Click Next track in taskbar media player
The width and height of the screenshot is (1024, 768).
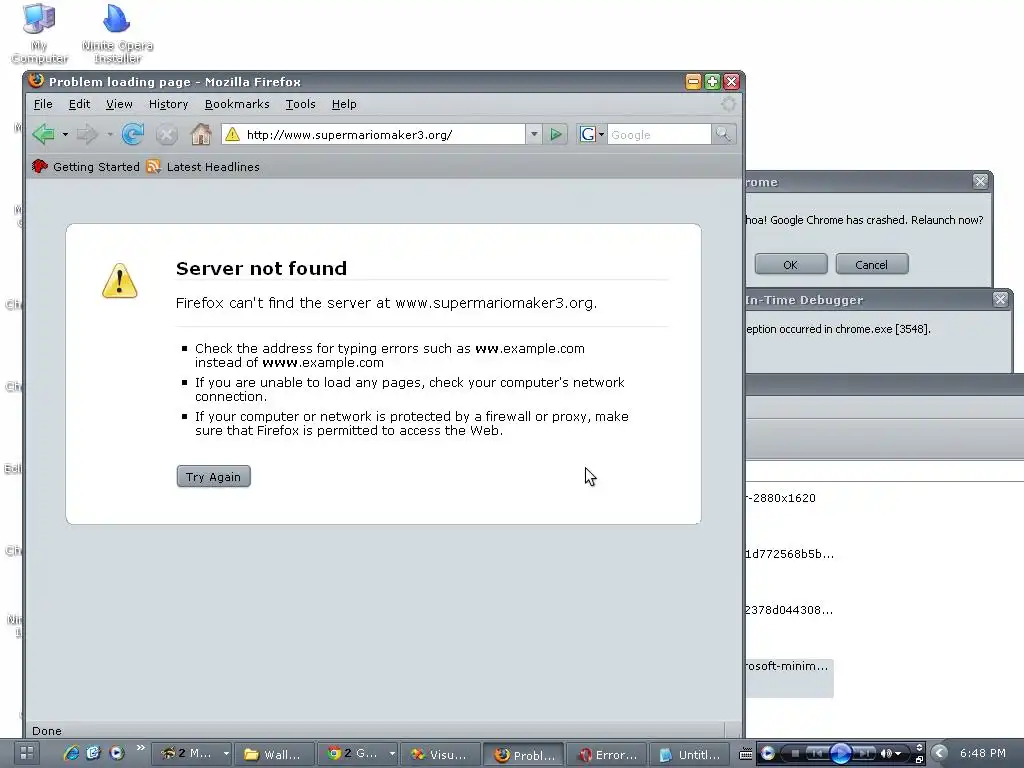click(864, 754)
